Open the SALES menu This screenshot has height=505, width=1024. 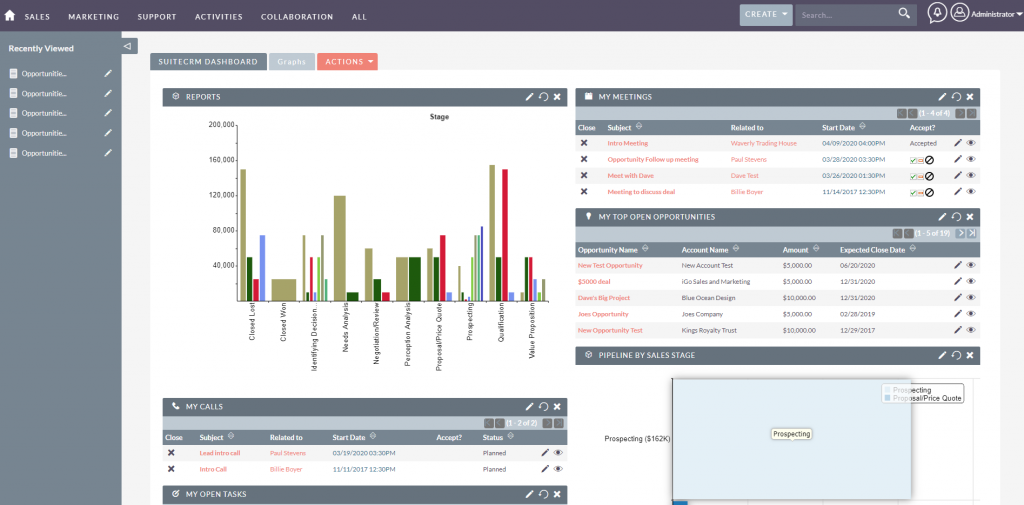37,16
